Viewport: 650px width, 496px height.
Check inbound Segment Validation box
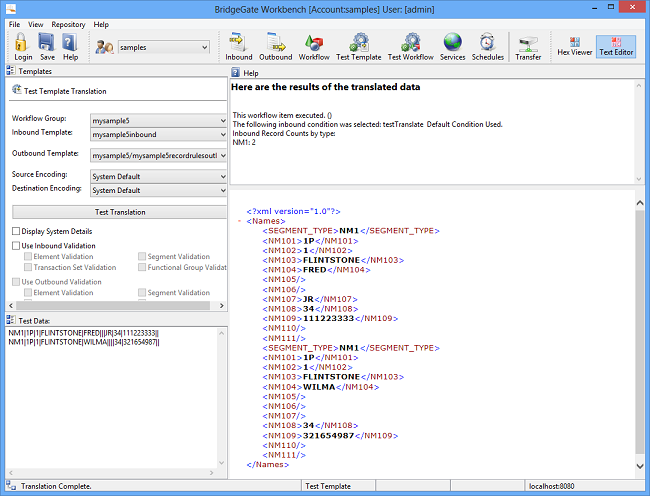click(x=142, y=256)
